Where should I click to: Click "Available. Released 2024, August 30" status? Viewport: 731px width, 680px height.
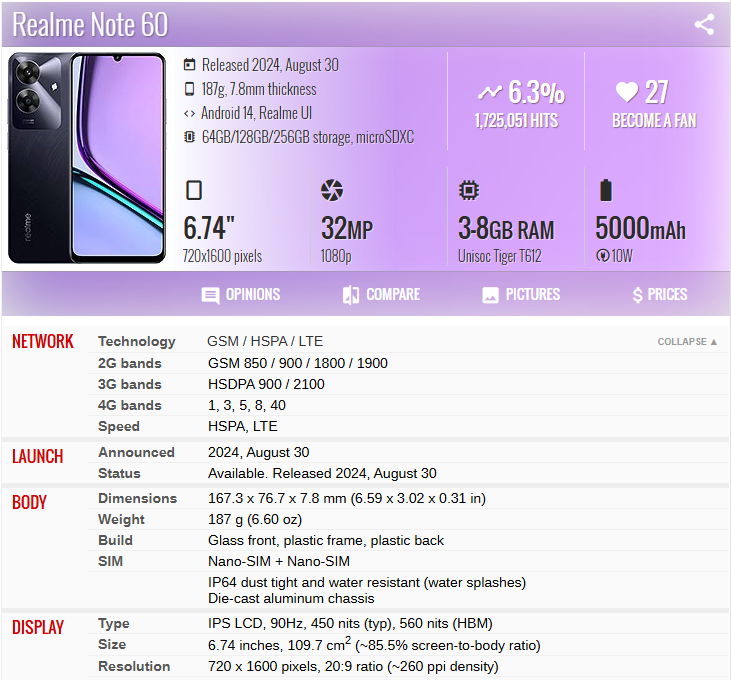click(x=322, y=474)
